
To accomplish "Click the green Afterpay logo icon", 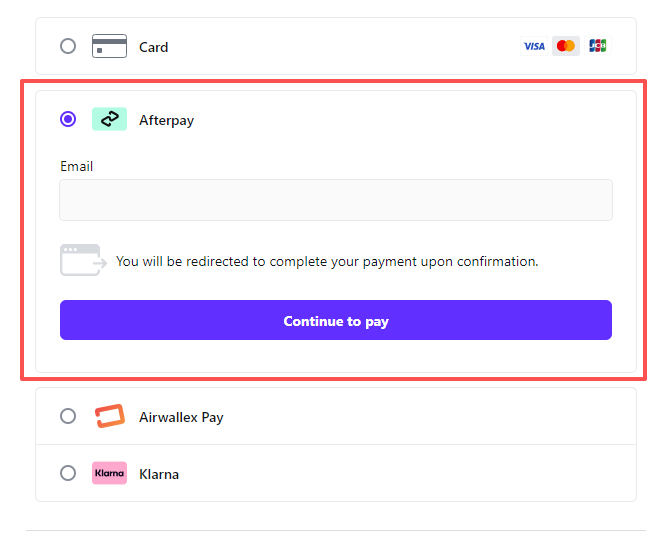I will (x=109, y=120).
